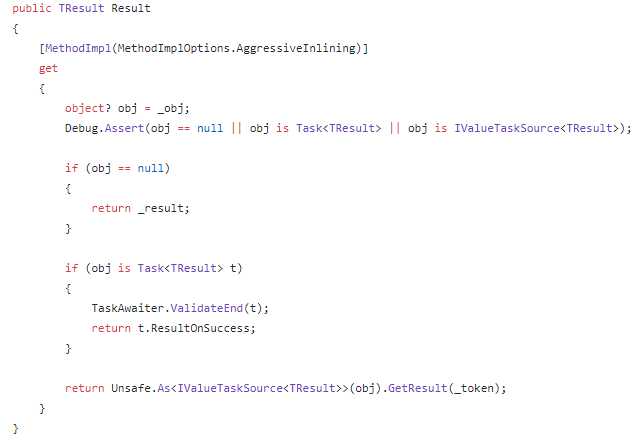Screen dimensions: 643x443
Task: Click Unsafe in the final return
Action: (131, 388)
